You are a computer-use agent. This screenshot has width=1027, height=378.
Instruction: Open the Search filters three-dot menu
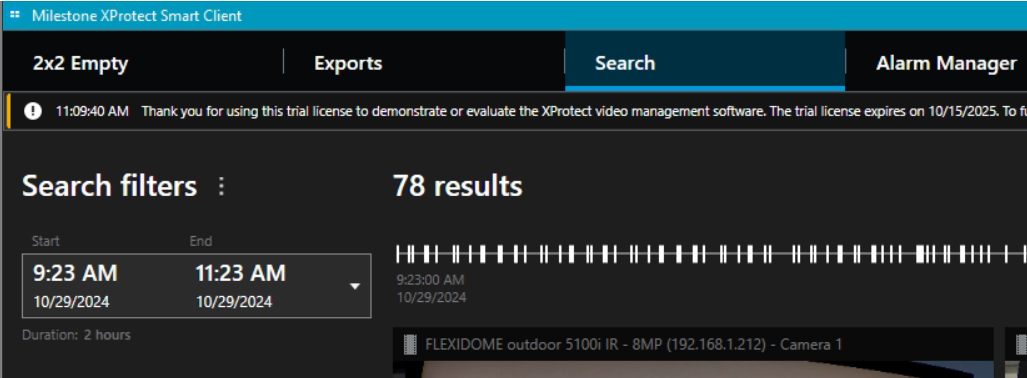click(x=221, y=187)
